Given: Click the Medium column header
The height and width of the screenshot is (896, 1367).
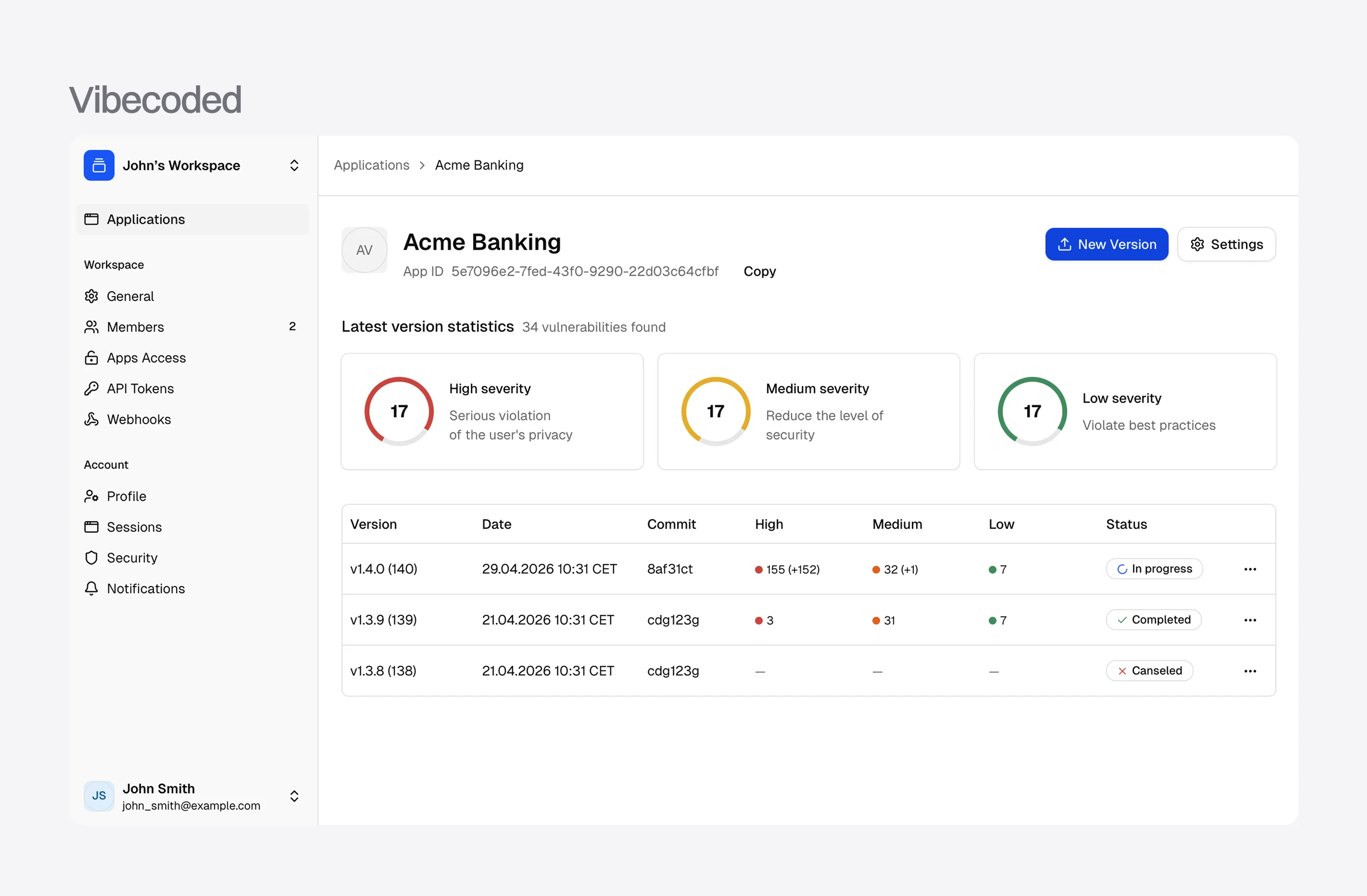Looking at the screenshot, I should click(x=897, y=524).
